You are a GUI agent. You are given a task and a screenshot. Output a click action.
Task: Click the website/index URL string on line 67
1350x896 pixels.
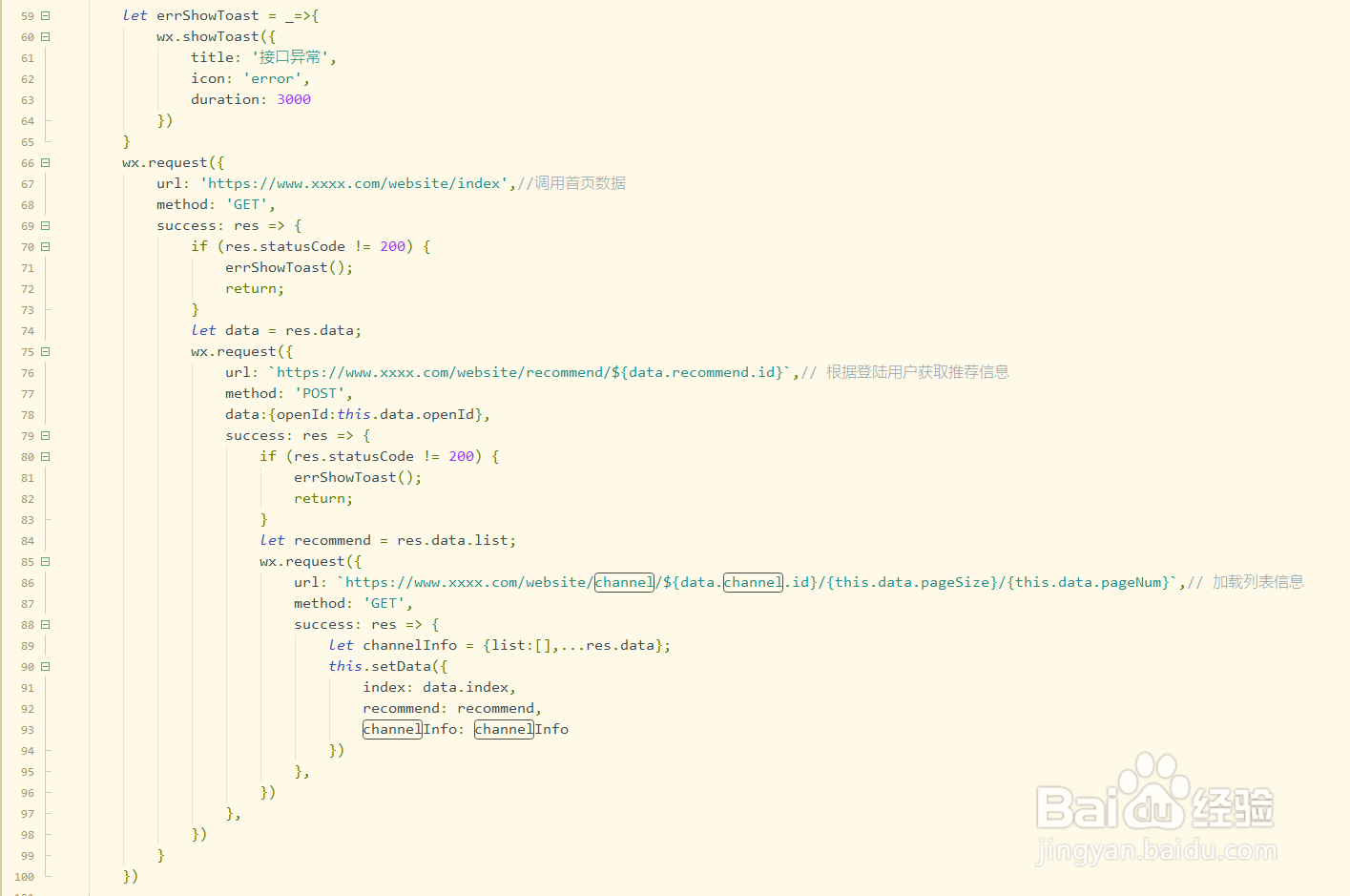click(x=354, y=183)
